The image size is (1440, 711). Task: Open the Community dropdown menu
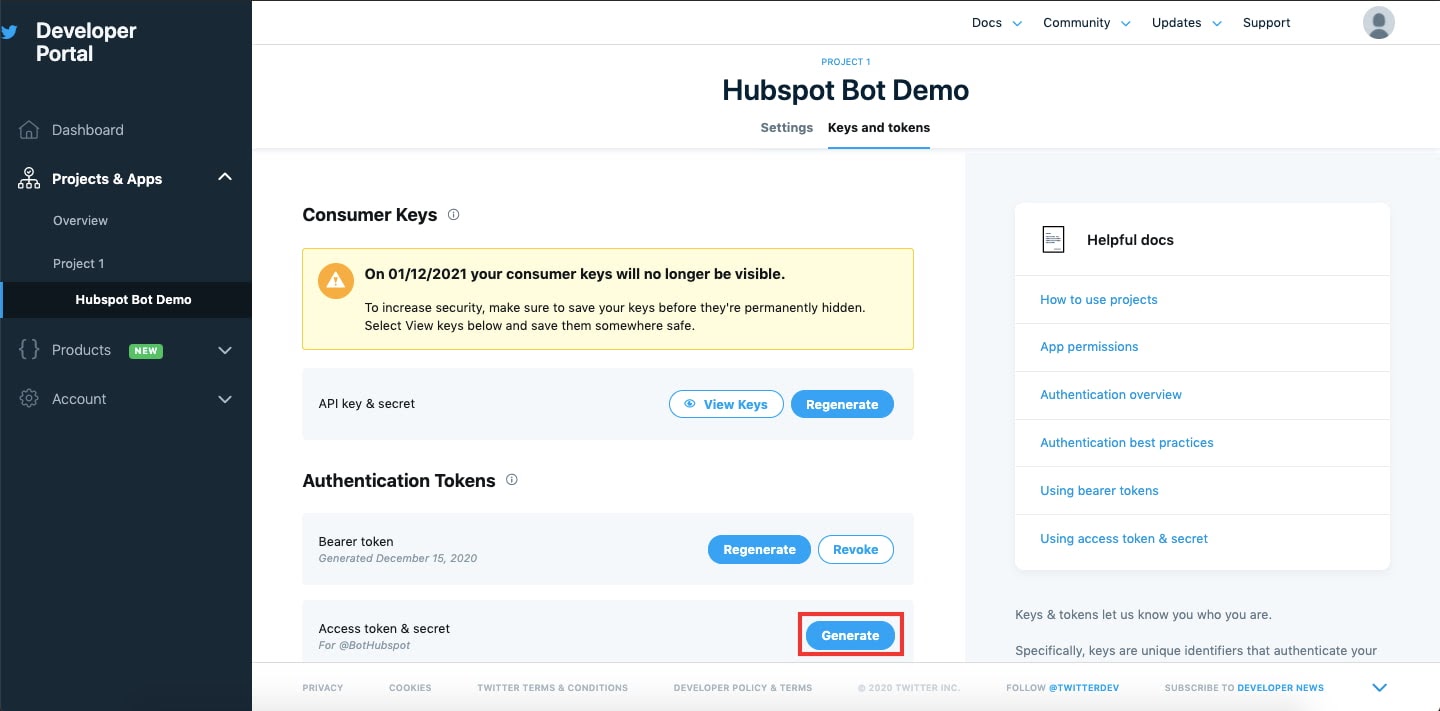pos(1086,23)
